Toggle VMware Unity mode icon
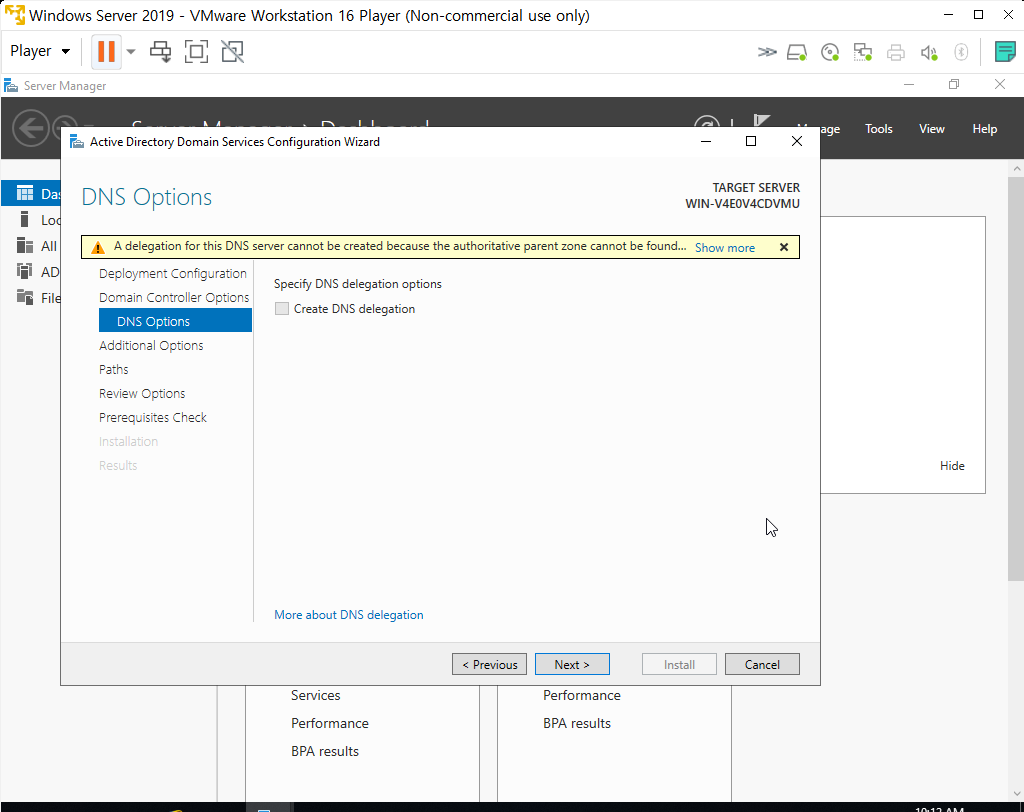This screenshot has width=1024, height=812. [x=232, y=52]
